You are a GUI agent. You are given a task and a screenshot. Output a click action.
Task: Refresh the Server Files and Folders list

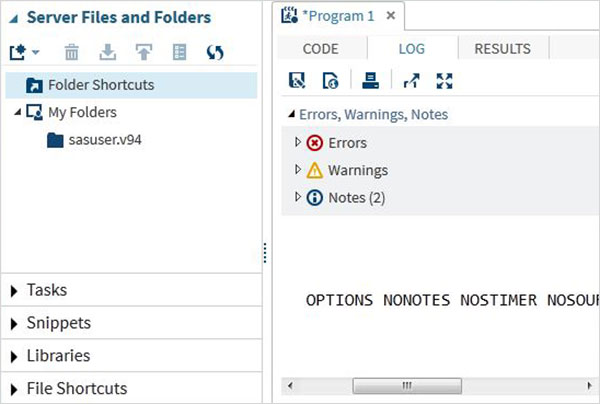pos(214,51)
